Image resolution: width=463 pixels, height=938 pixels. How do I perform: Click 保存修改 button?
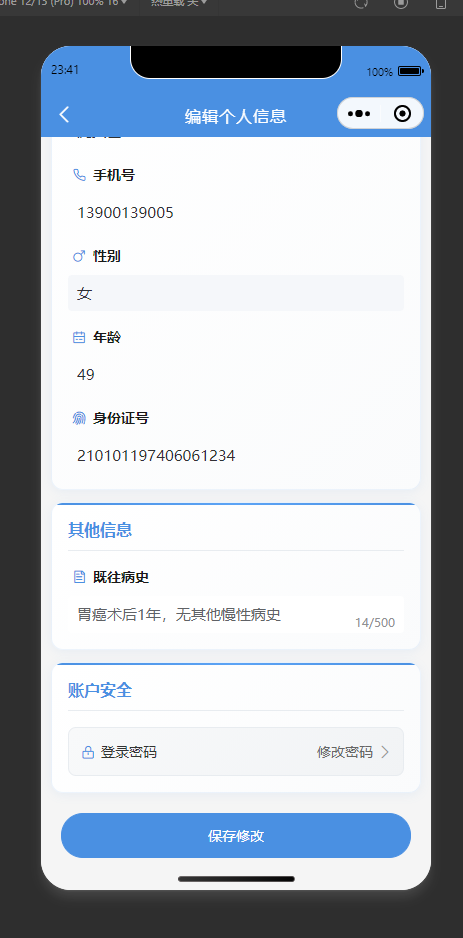coord(236,835)
